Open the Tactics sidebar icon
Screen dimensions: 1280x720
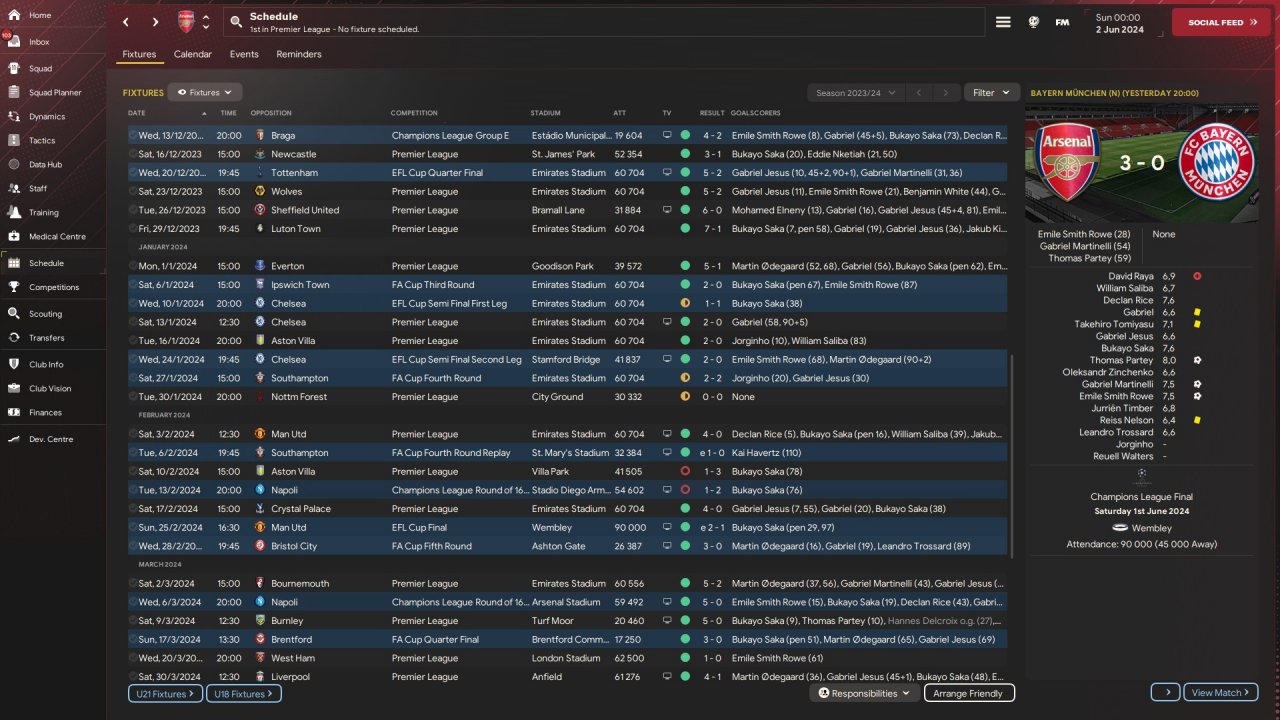[x=14, y=141]
